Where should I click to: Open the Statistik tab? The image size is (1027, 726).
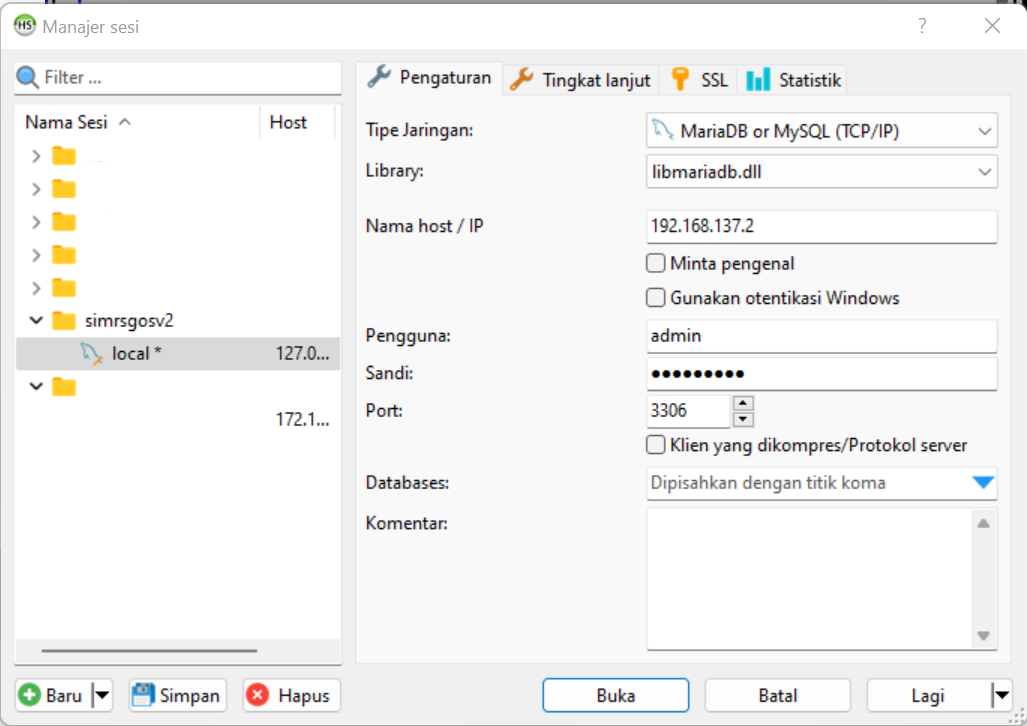[795, 80]
